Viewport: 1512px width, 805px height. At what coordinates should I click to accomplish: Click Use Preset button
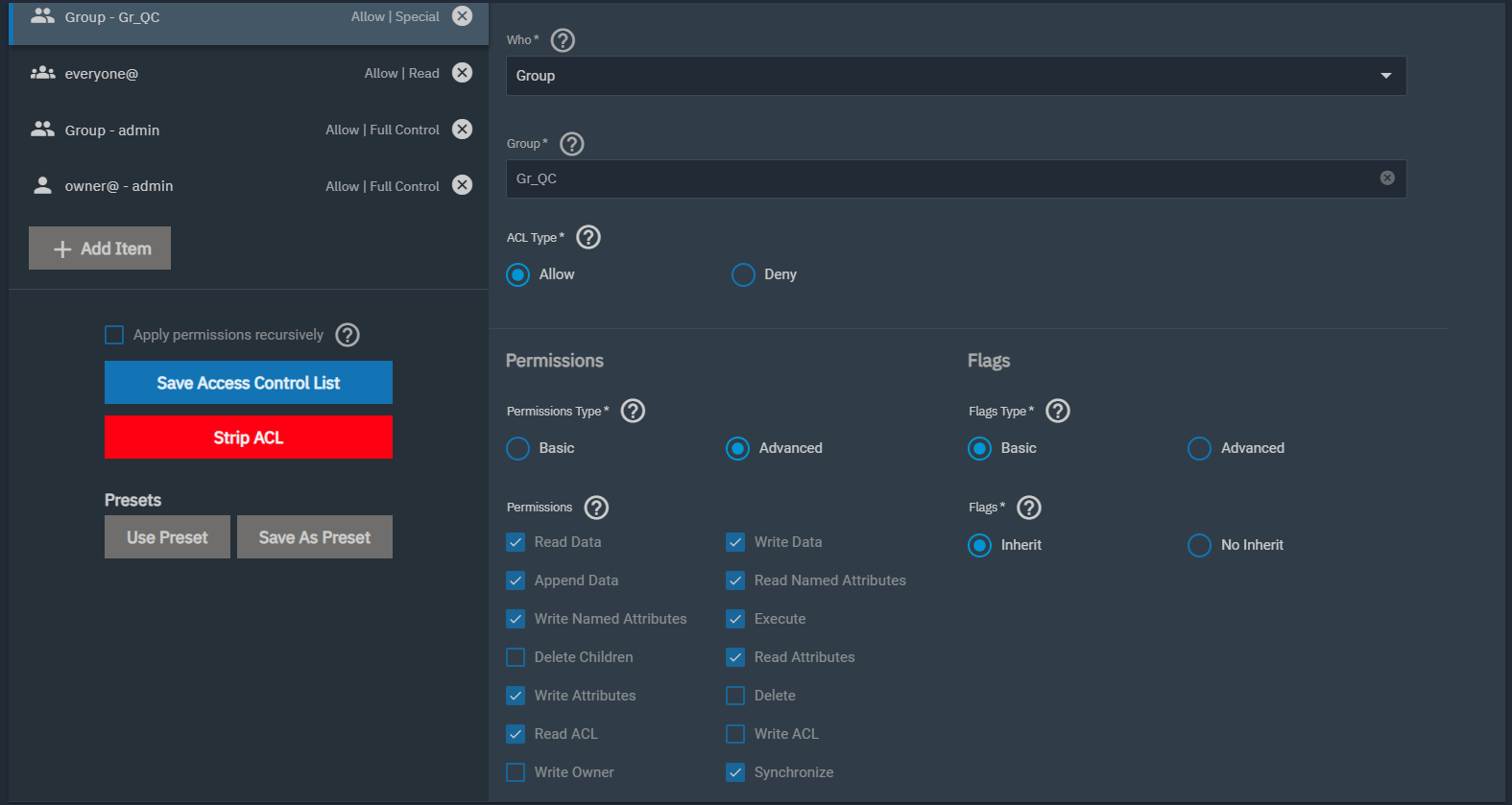[167, 537]
